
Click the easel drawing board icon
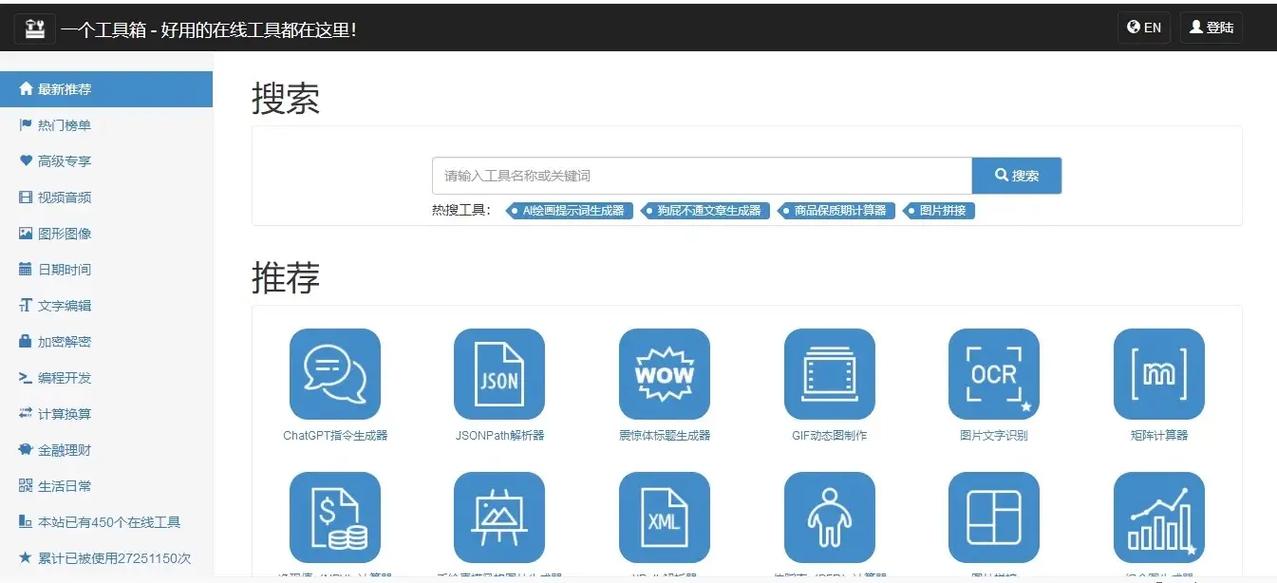pos(499,518)
